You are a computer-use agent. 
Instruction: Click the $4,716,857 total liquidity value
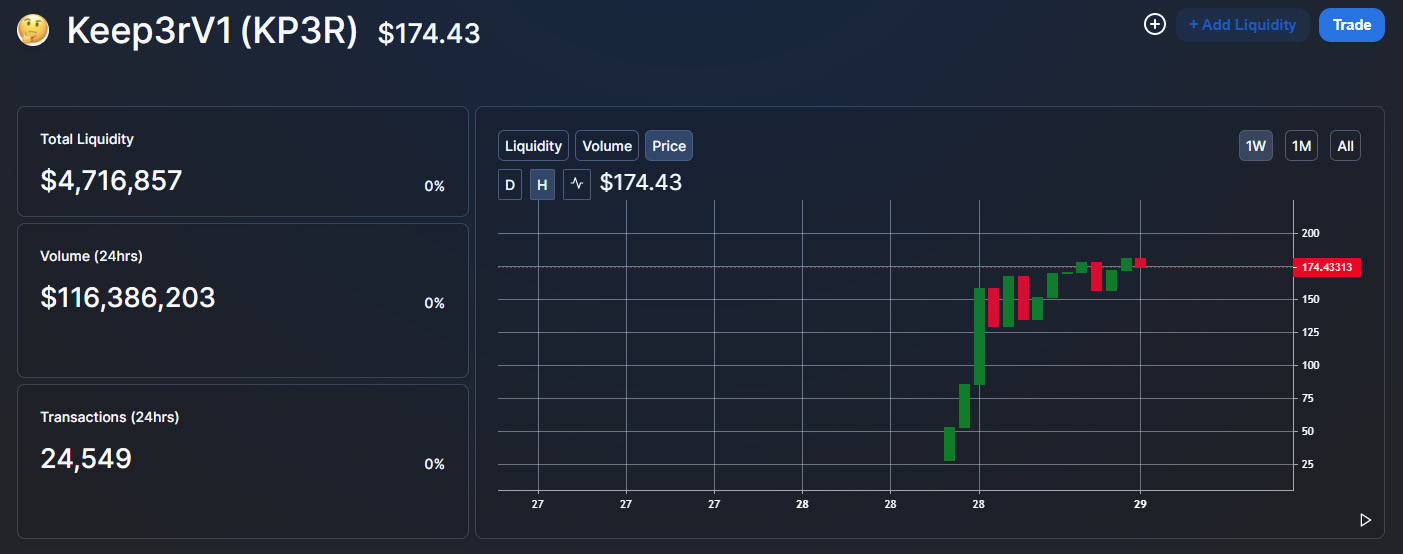111,181
